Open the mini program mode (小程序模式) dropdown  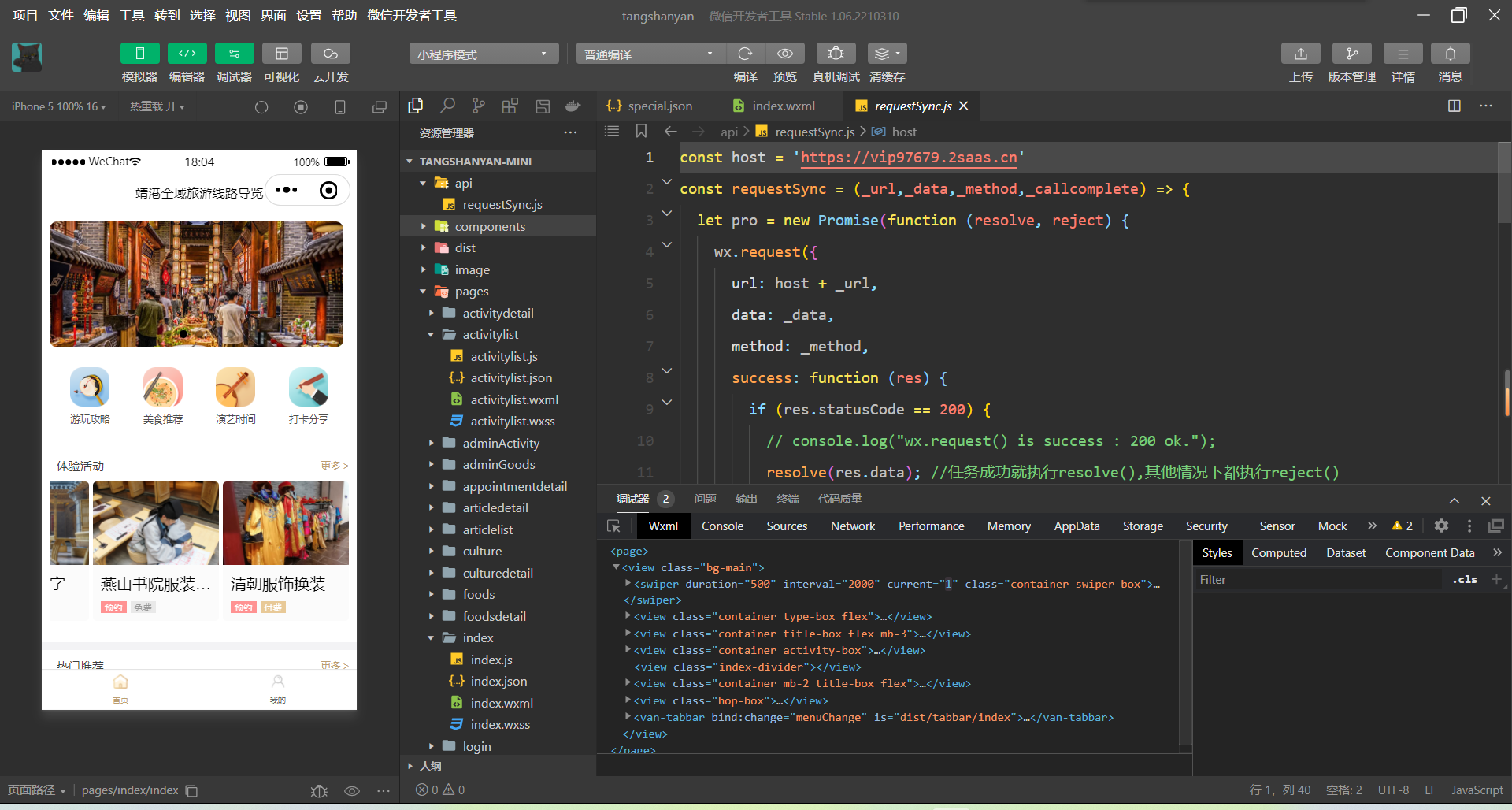click(x=484, y=54)
